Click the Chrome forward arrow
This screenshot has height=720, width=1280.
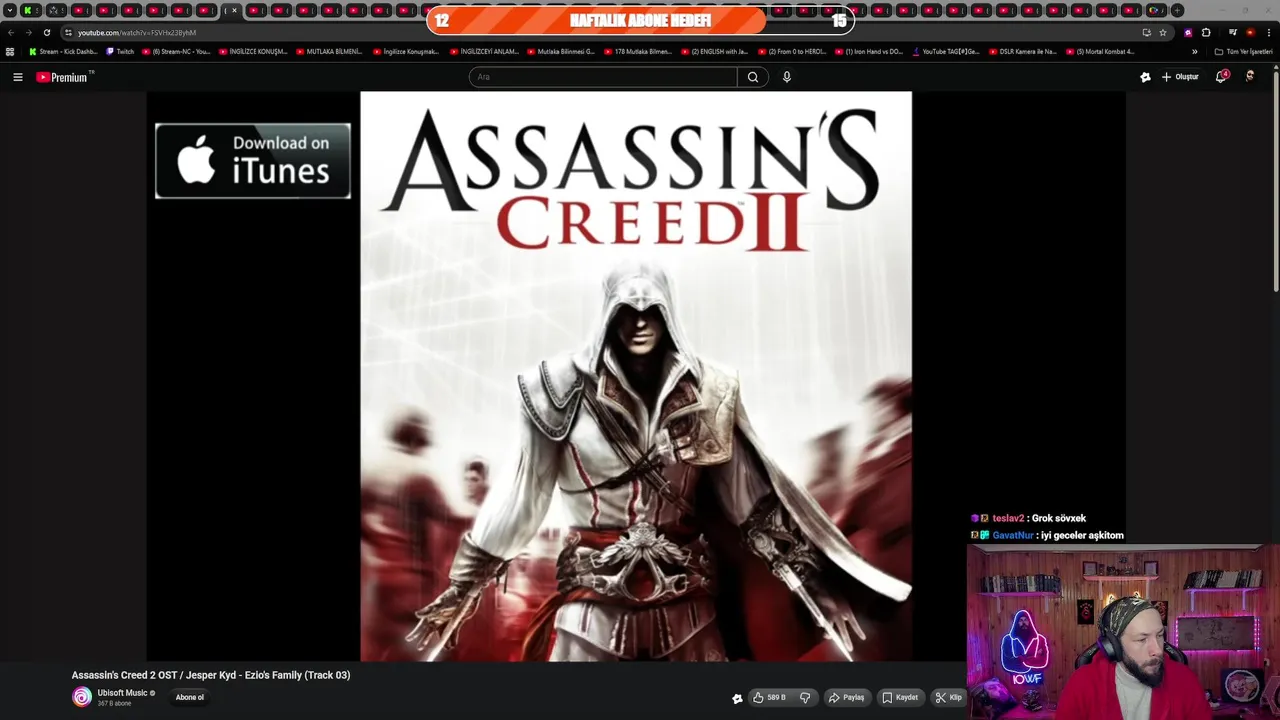point(28,32)
